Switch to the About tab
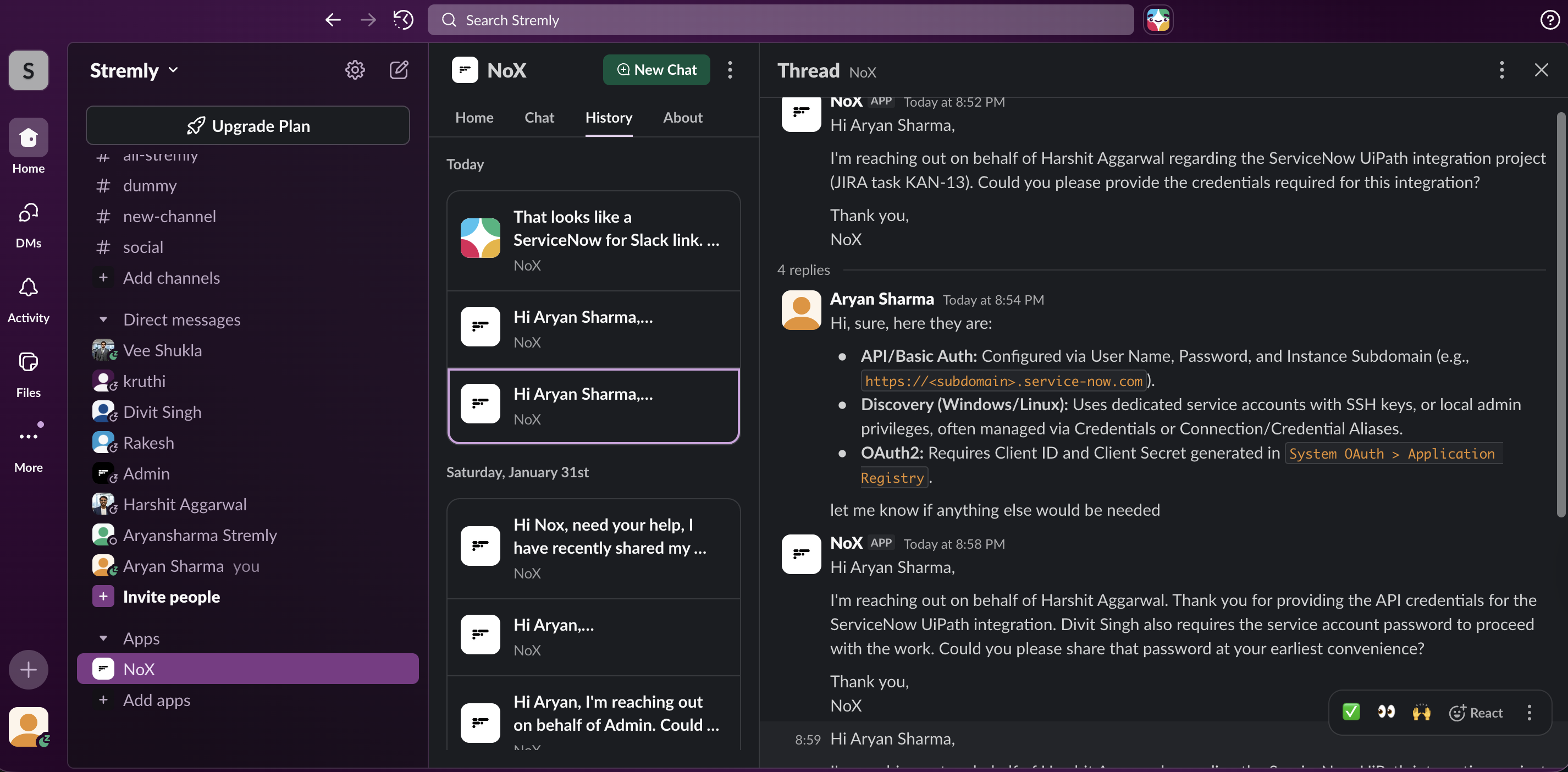The image size is (1568, 772). click(682, 118)
